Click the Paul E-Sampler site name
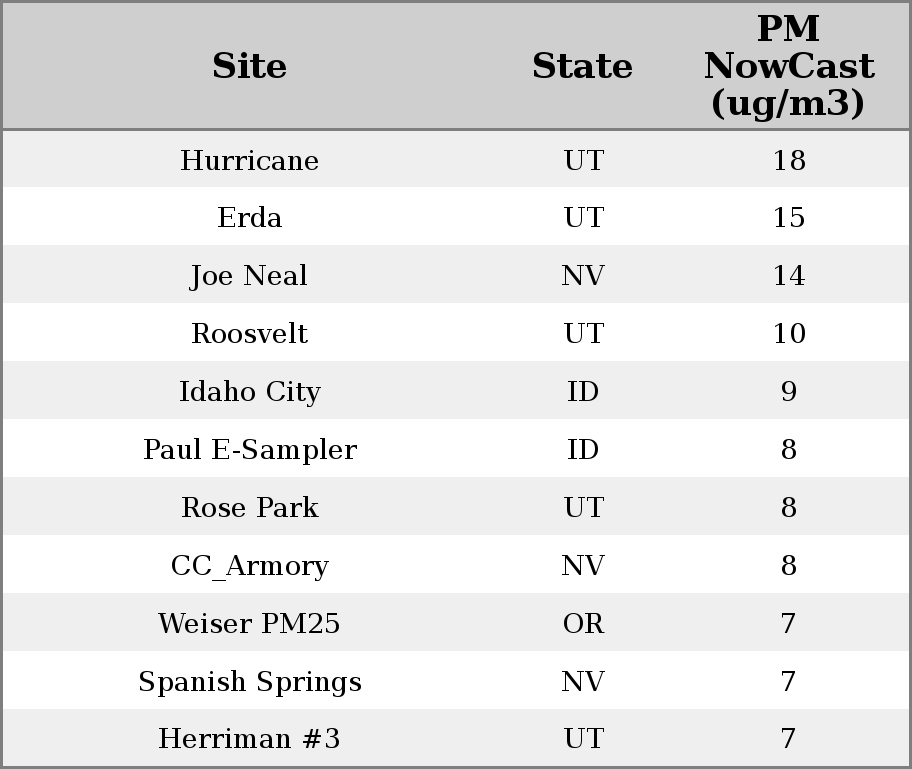The width and height of the screenshot is (912, 769). (x=249, y=450)
